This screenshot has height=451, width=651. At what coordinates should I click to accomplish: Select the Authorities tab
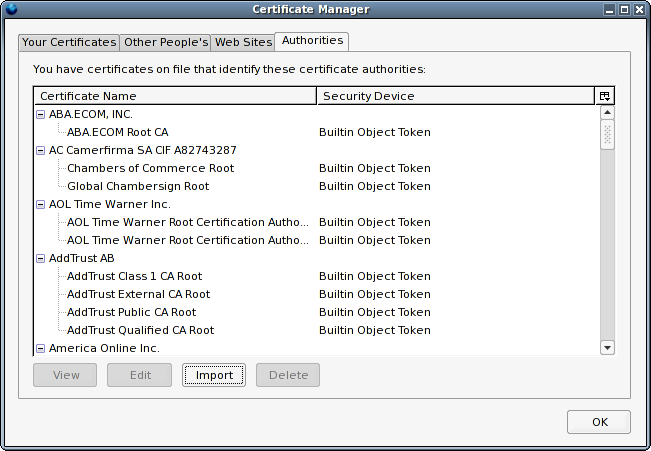click(x=312, y=41)
